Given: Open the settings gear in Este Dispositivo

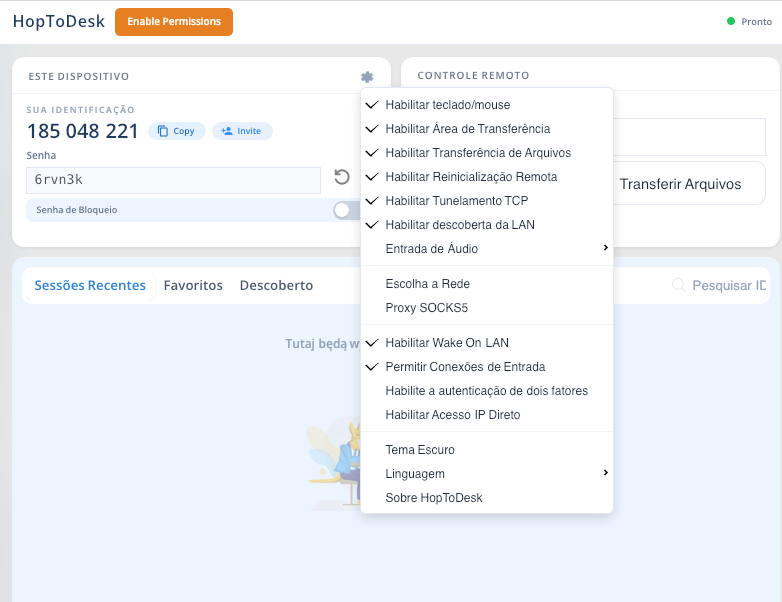Looking at the screenshot, I should click(x=367, y=77).
